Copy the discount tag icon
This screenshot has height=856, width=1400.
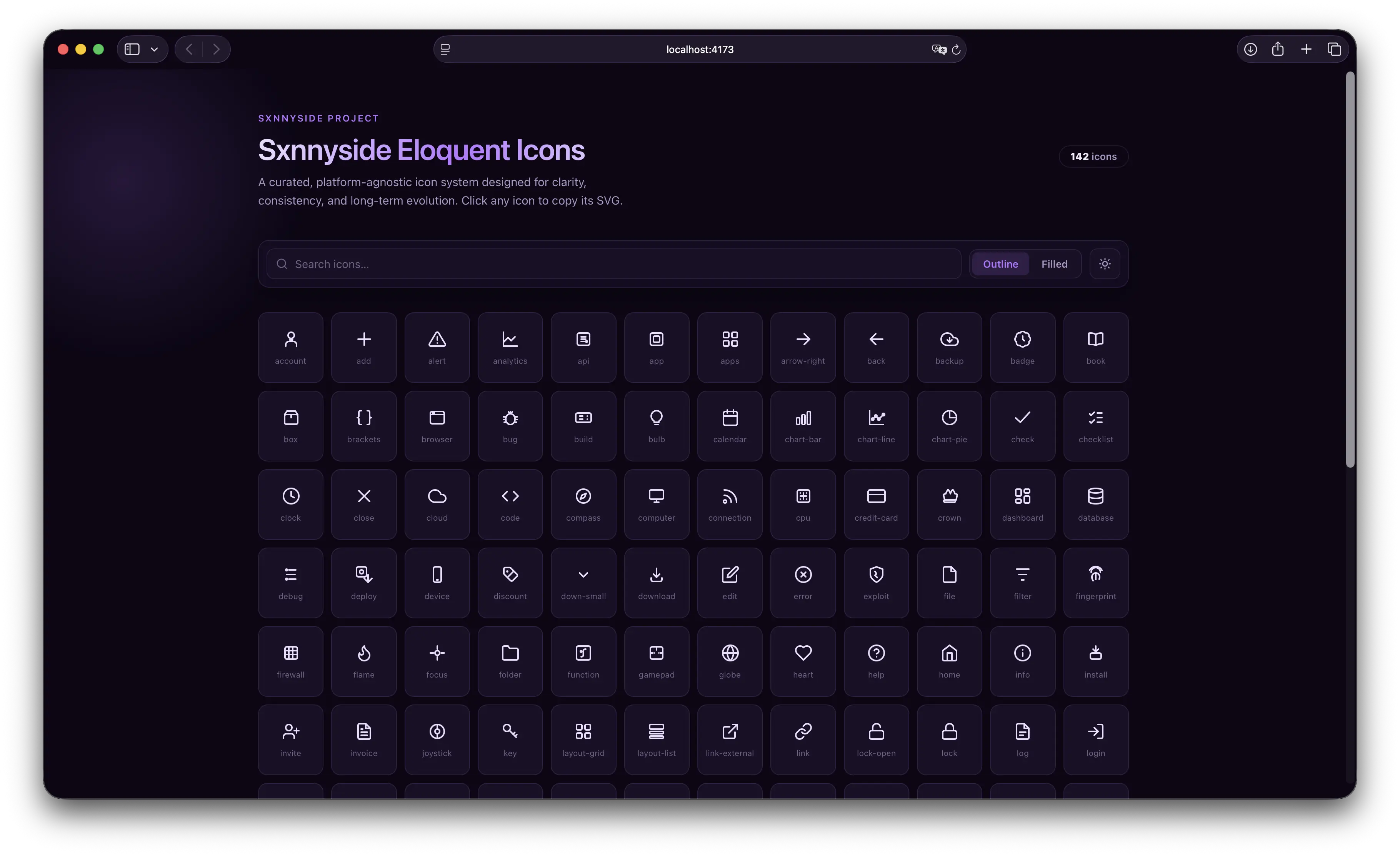510,582
